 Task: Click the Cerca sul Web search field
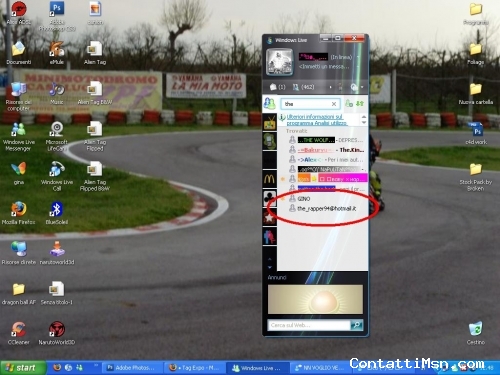tap(309, 325)
